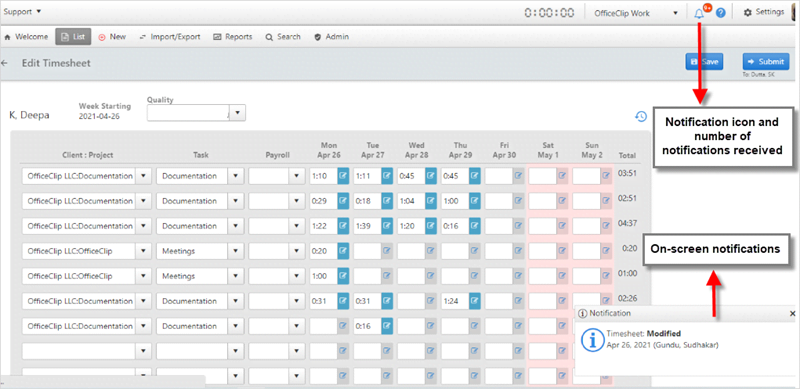This screenshot has height=389, width=800.
Task: Click the Timesheet: Modified notification text
Action: coord(643,333)
